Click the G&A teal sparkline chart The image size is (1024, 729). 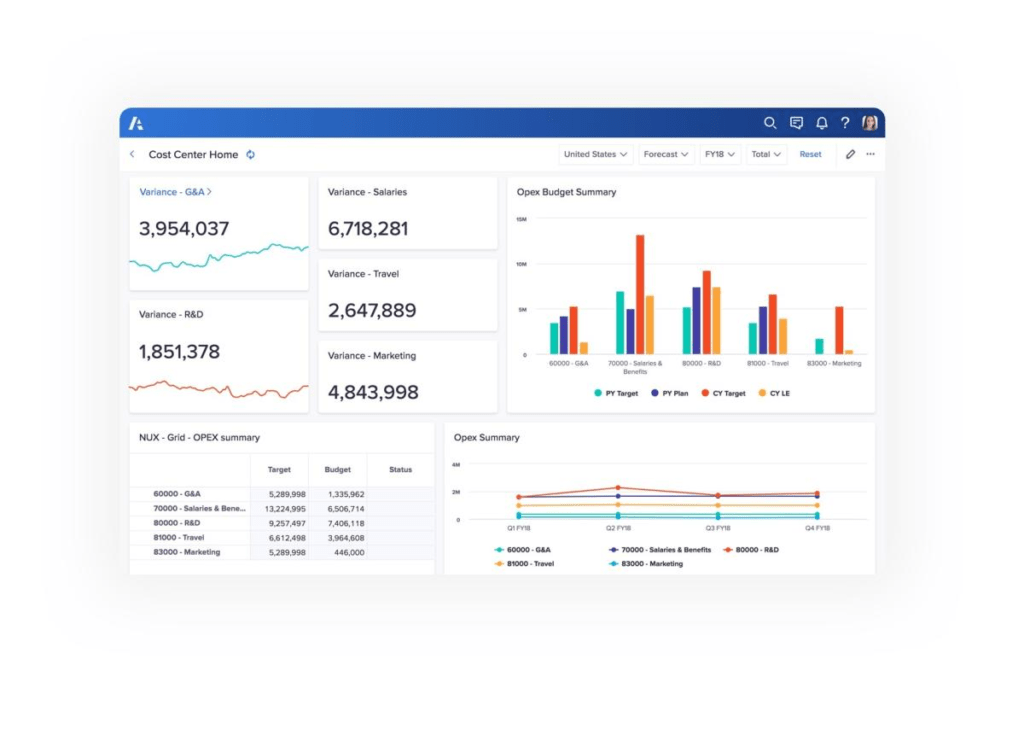[219, 257]
